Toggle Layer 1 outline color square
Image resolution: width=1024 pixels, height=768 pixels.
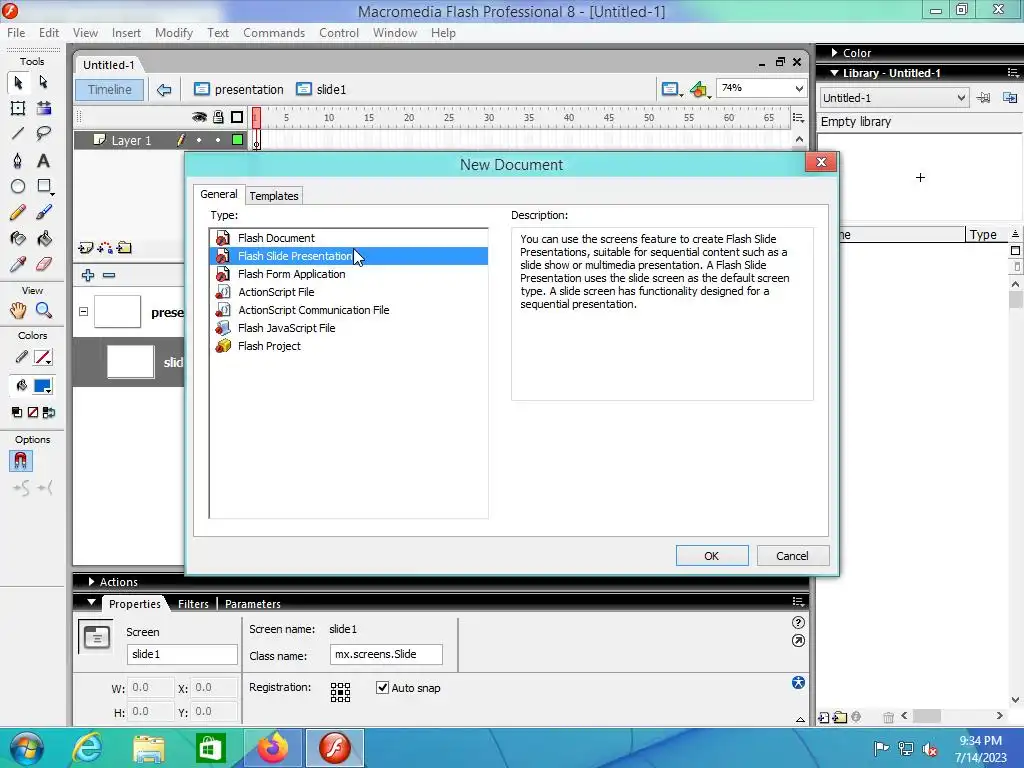tap(238, 140)
